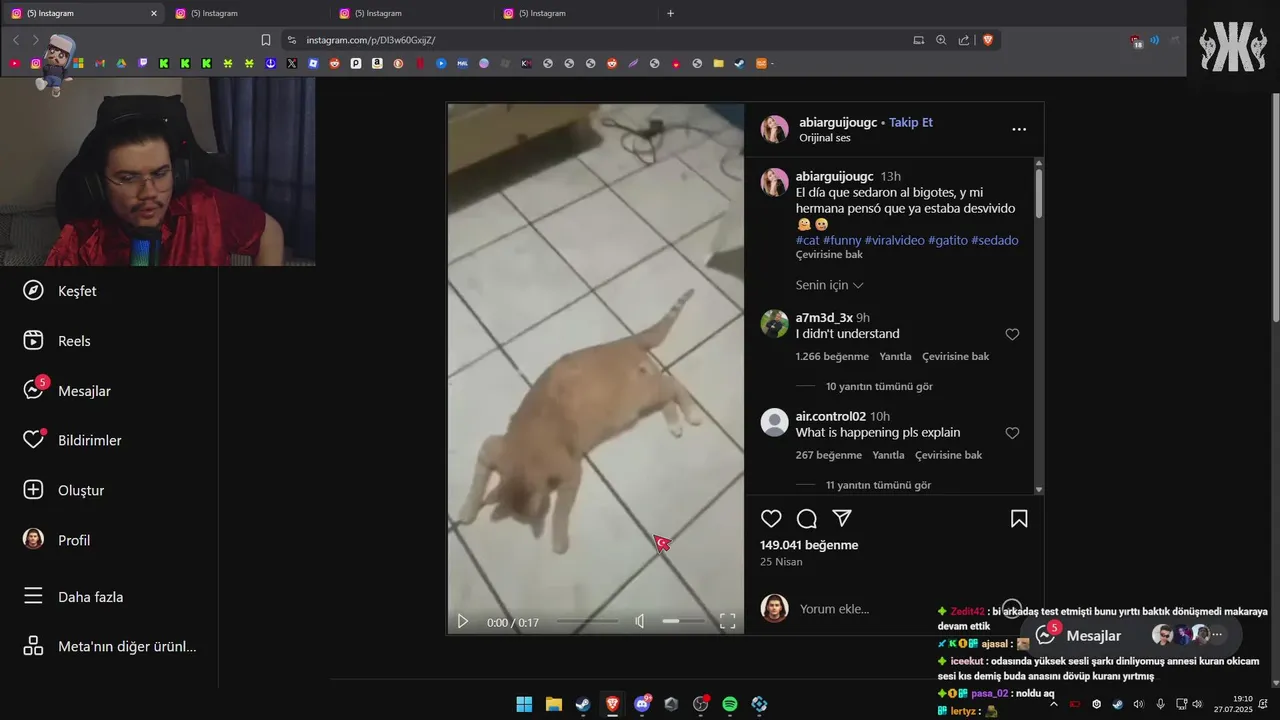Click the share icon in address bar
1280x720 pixels.
click(964, 40)
